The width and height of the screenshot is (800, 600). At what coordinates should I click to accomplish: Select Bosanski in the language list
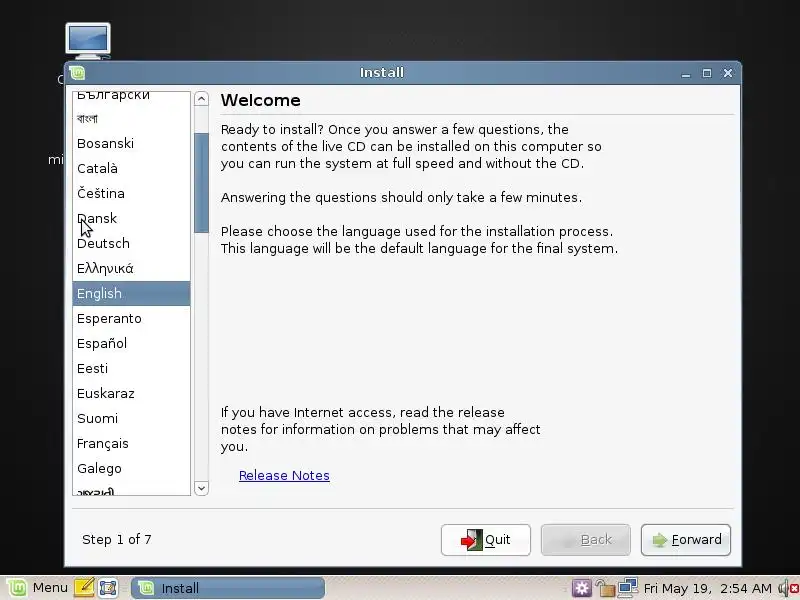(x=132, y=143)
